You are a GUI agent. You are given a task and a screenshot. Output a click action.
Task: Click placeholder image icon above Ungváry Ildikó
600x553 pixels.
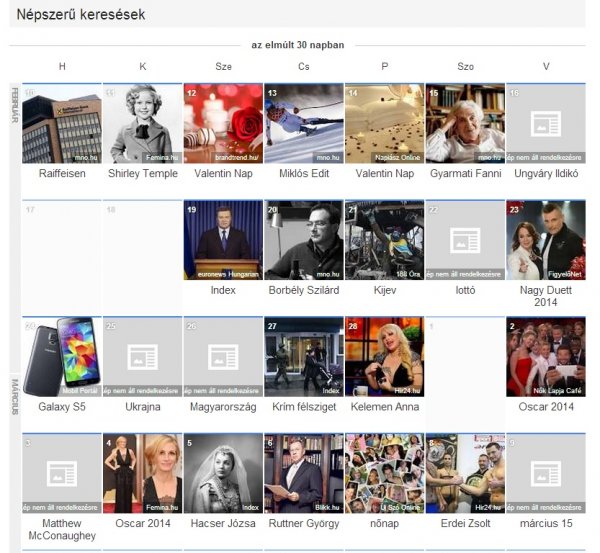coord(545,123)
